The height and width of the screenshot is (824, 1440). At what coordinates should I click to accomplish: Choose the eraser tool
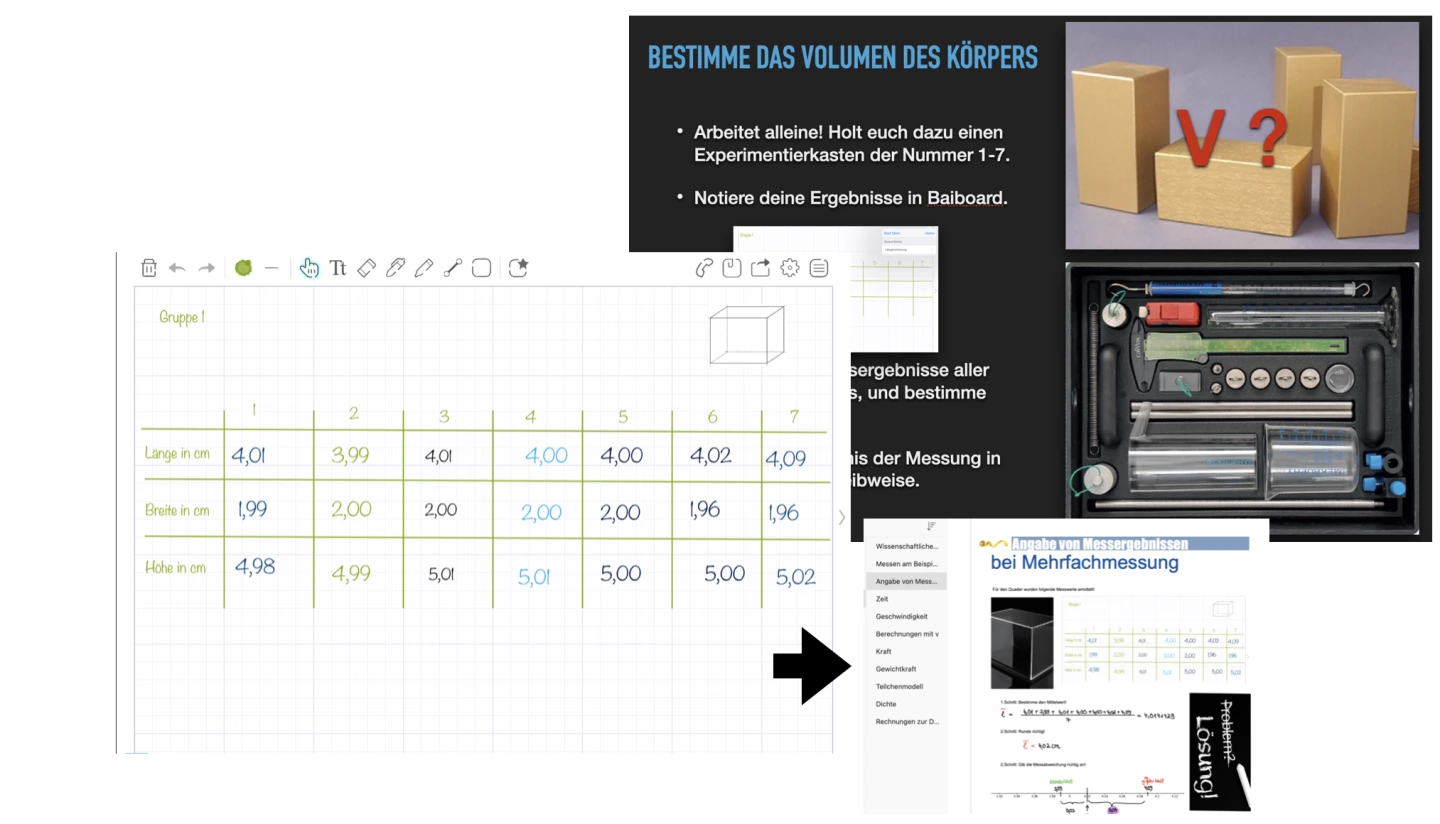[366, 267]
